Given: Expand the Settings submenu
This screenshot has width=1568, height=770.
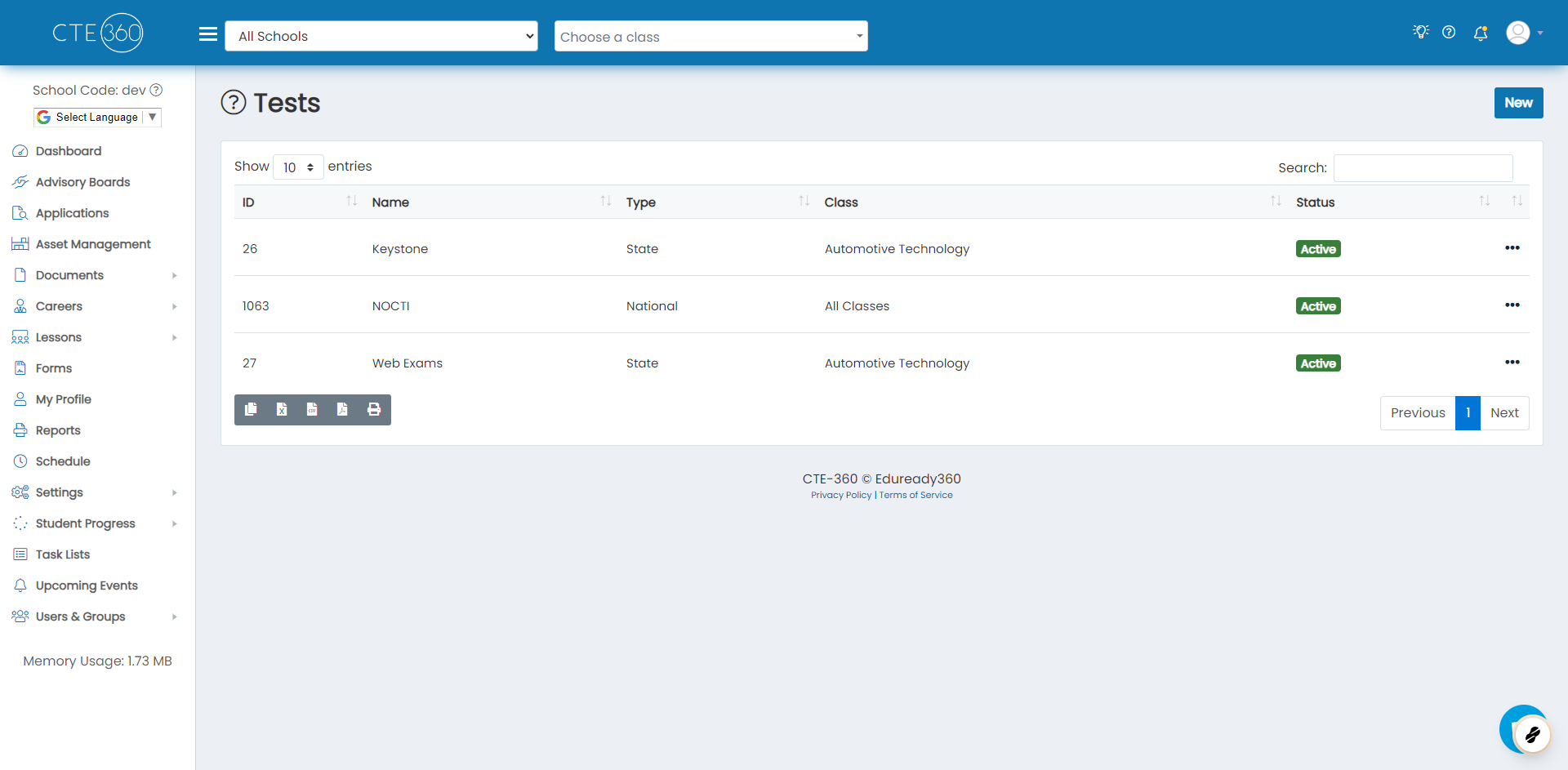Looking at the screenshot, I should click(x=96, y=492).
